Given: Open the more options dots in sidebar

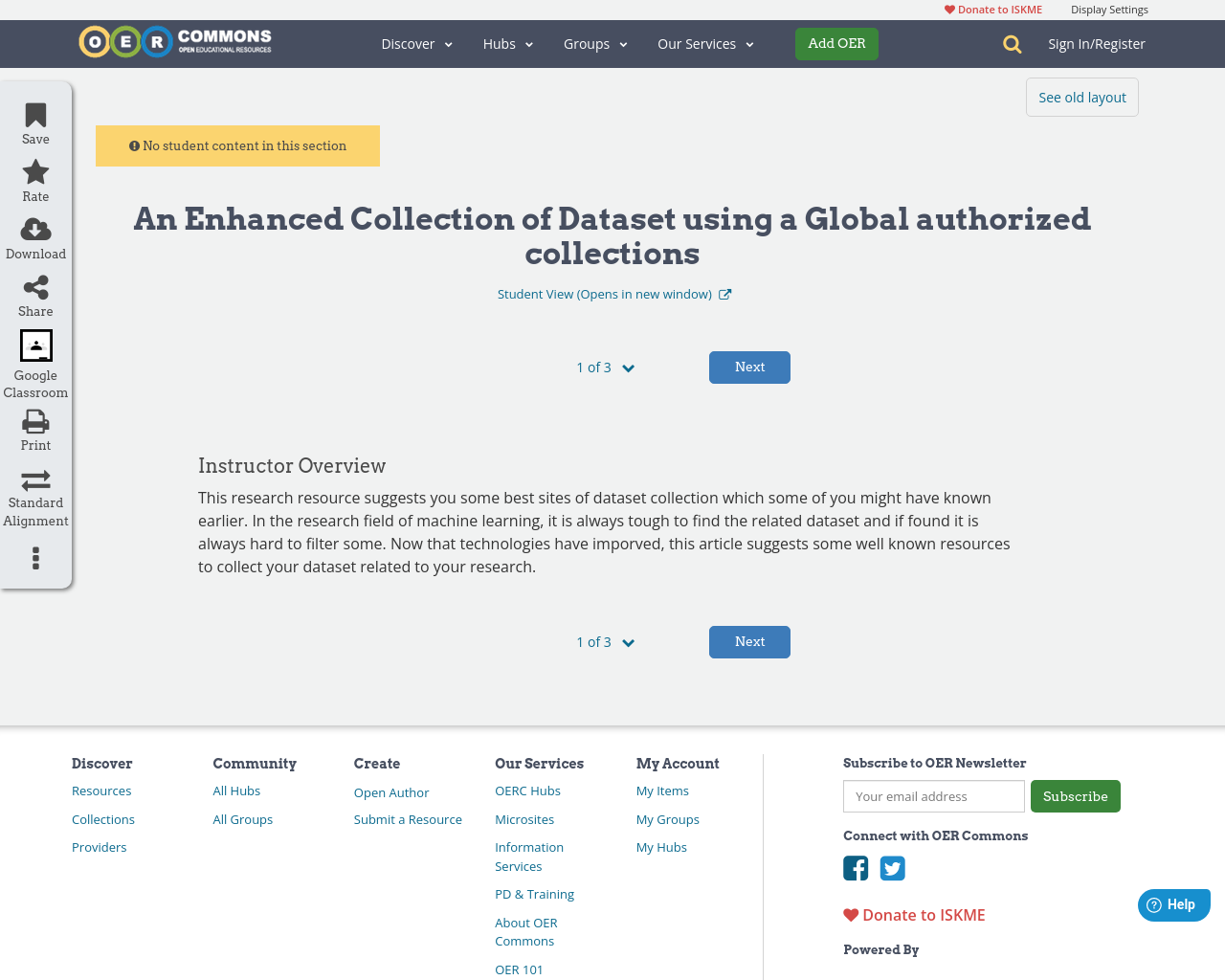Looking at the screenshot, I should tap(34, 558).
